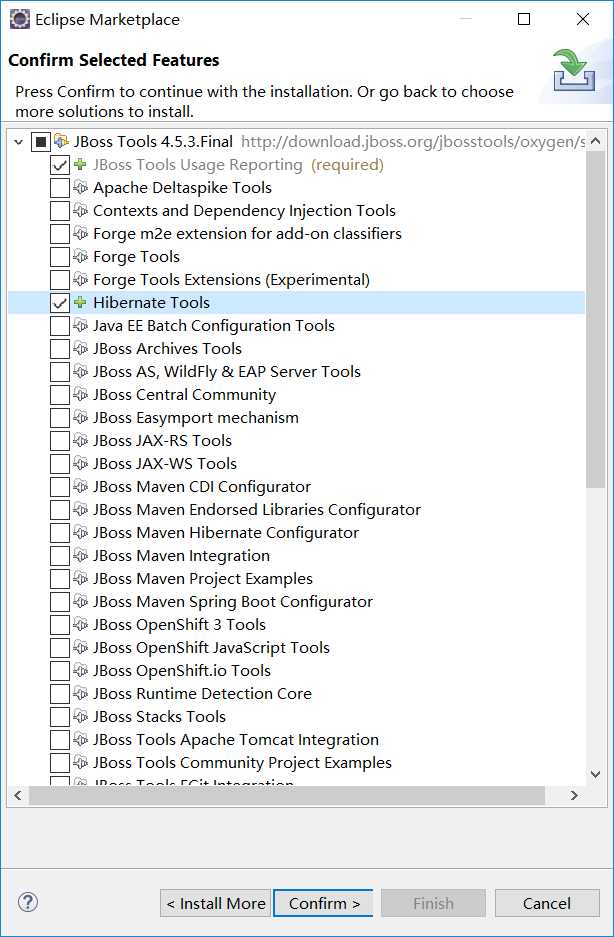This screenshot has width=614, height=937.
Task: Enable the Apache Deltaspike Tools checkbox
Action: point(60,188)
